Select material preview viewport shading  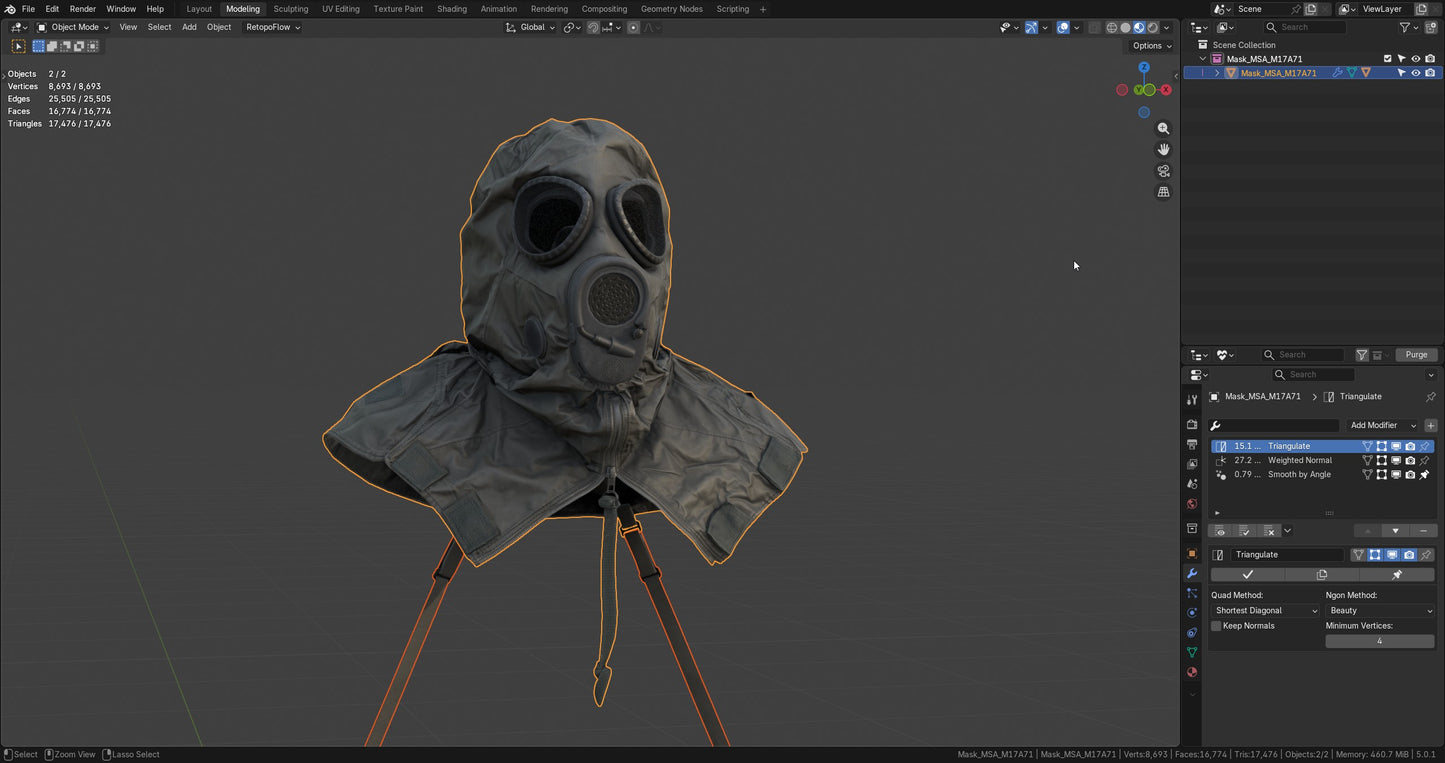[x=1139, y=27]
